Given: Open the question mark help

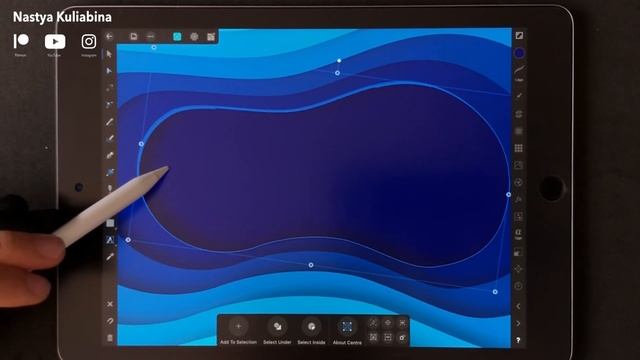Looking at the screenshot, I should click(518, 340).
